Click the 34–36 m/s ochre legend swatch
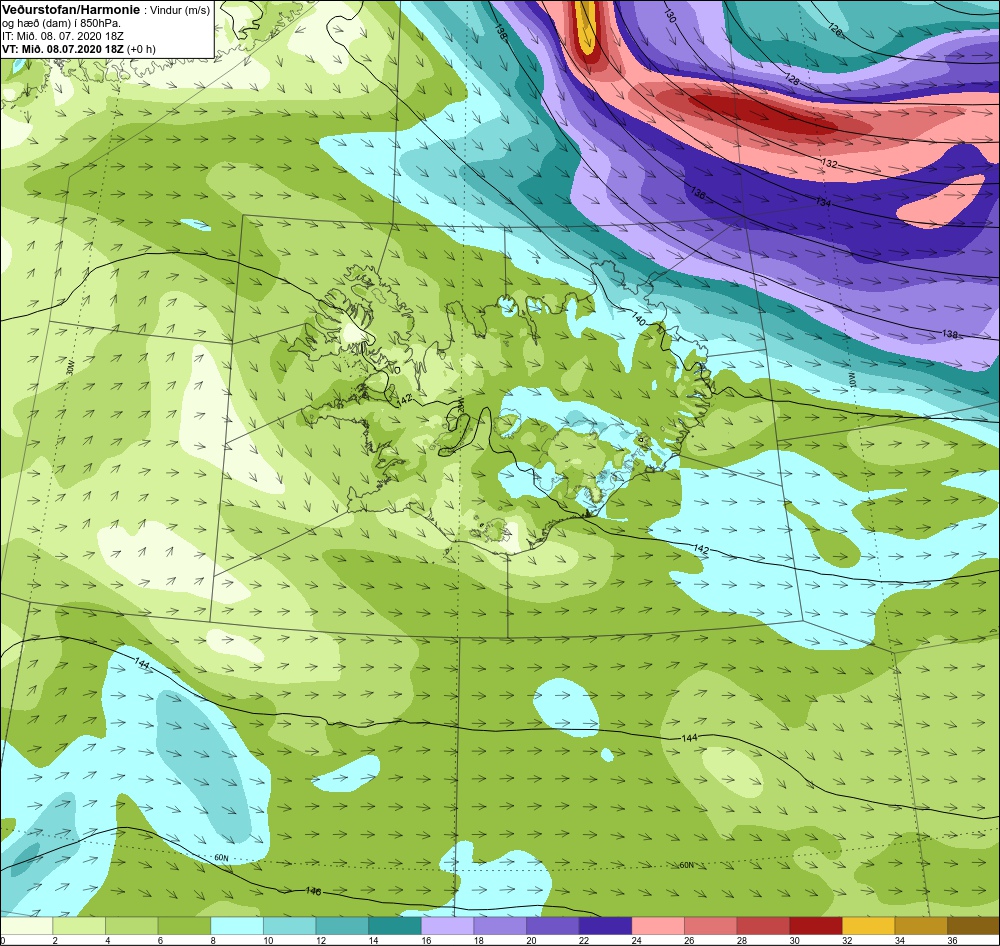 (x=921, y=925)
